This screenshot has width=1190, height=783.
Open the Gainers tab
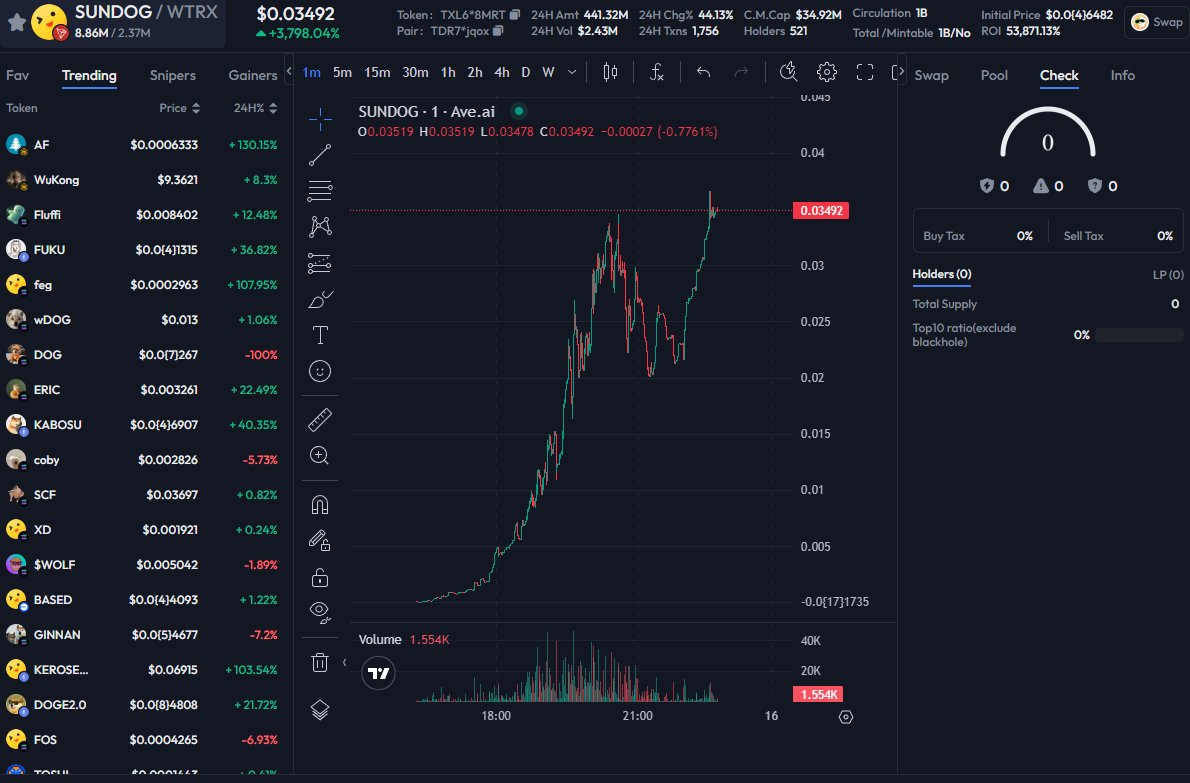click(253, 75)
